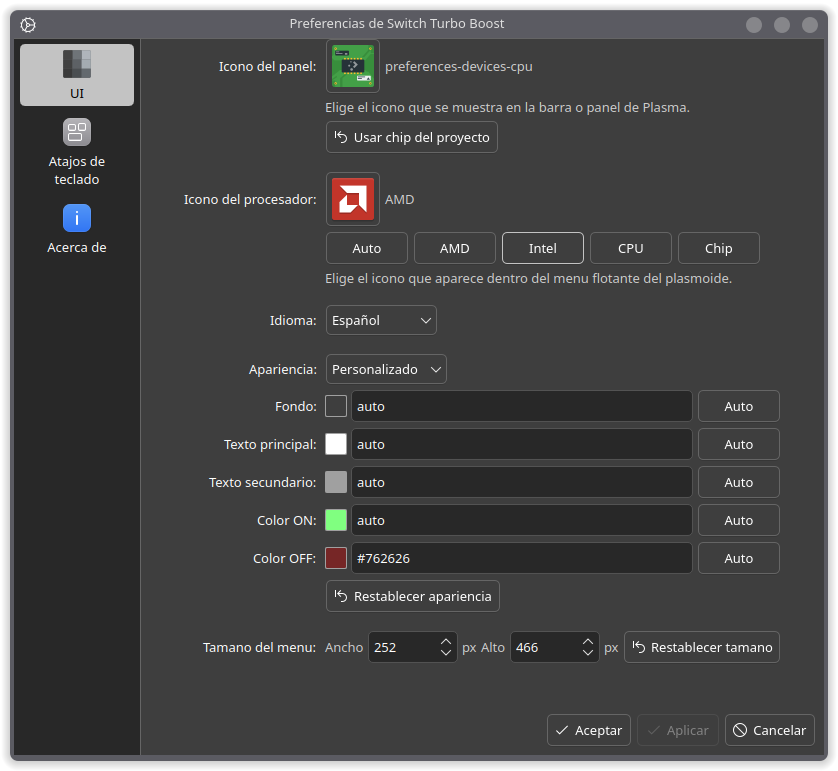Close the preferences window
Viewport: 838px width, 771px height.
[810, 25]
